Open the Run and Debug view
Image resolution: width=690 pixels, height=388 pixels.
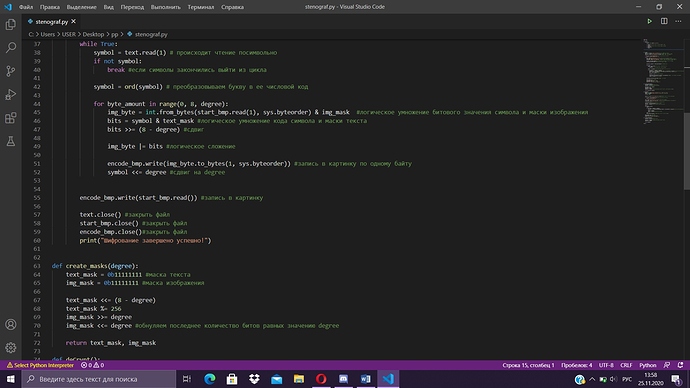pos(11,94)
